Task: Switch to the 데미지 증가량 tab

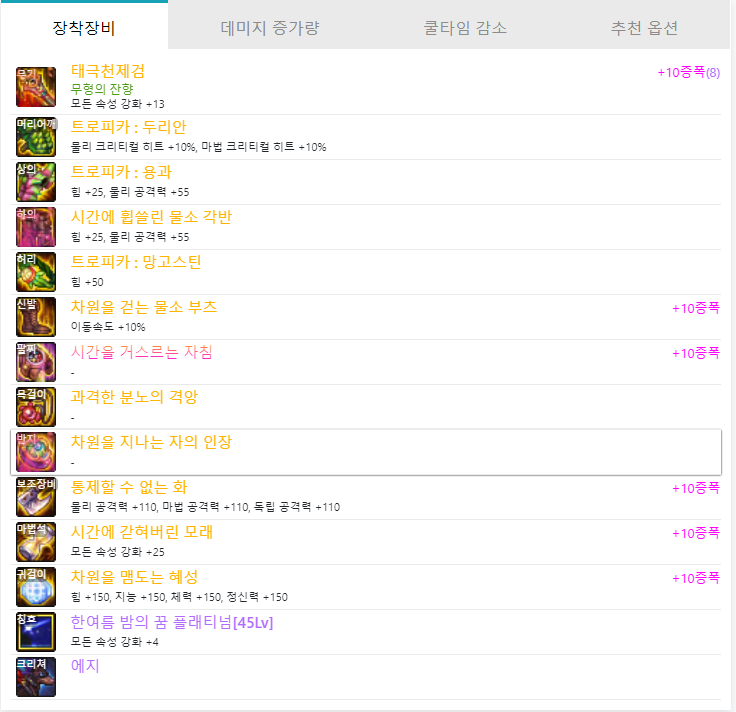Action: tap(270, 28)
